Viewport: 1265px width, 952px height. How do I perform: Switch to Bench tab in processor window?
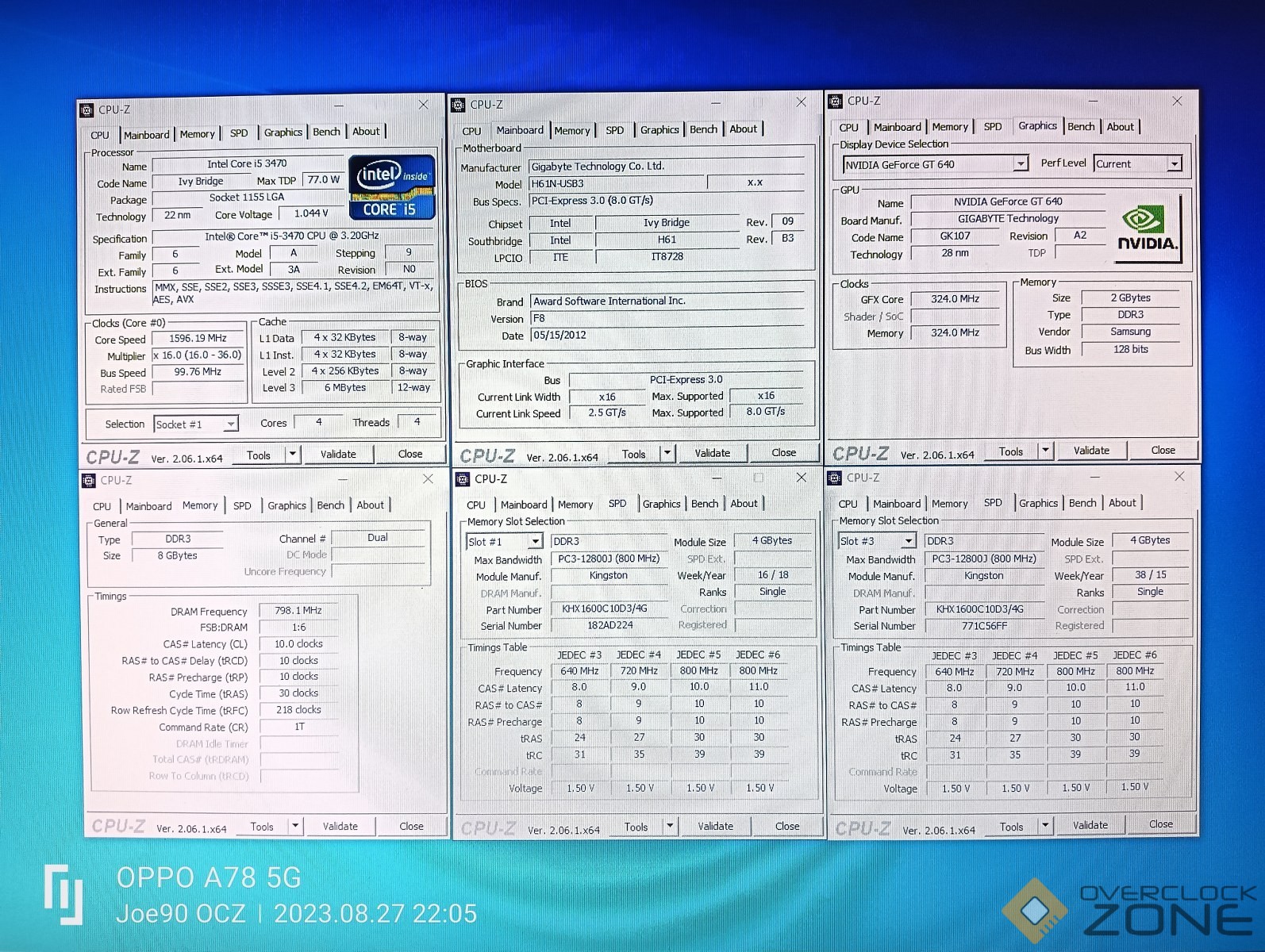click(326, 132)
